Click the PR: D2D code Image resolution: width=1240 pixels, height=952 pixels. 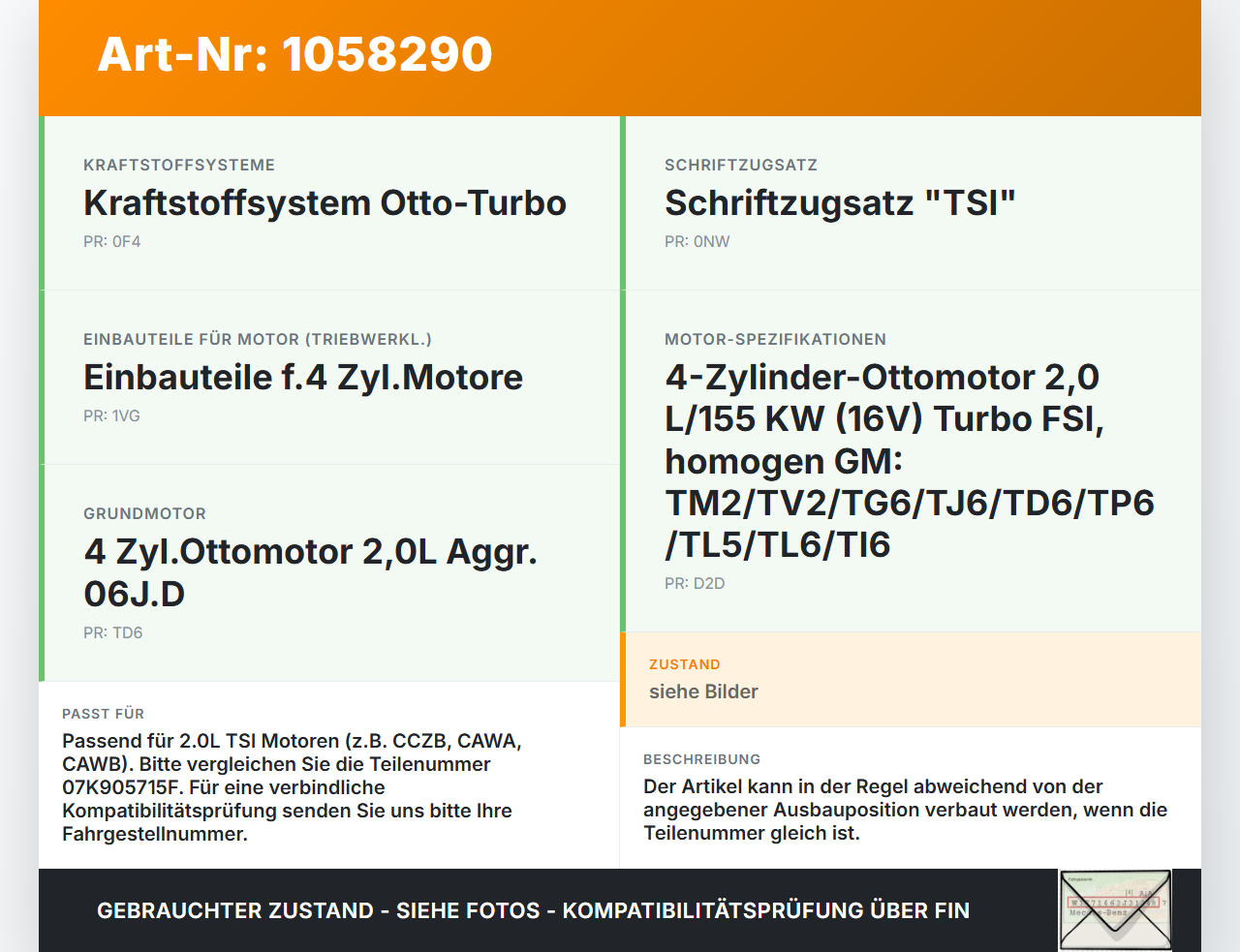[695, 584]
